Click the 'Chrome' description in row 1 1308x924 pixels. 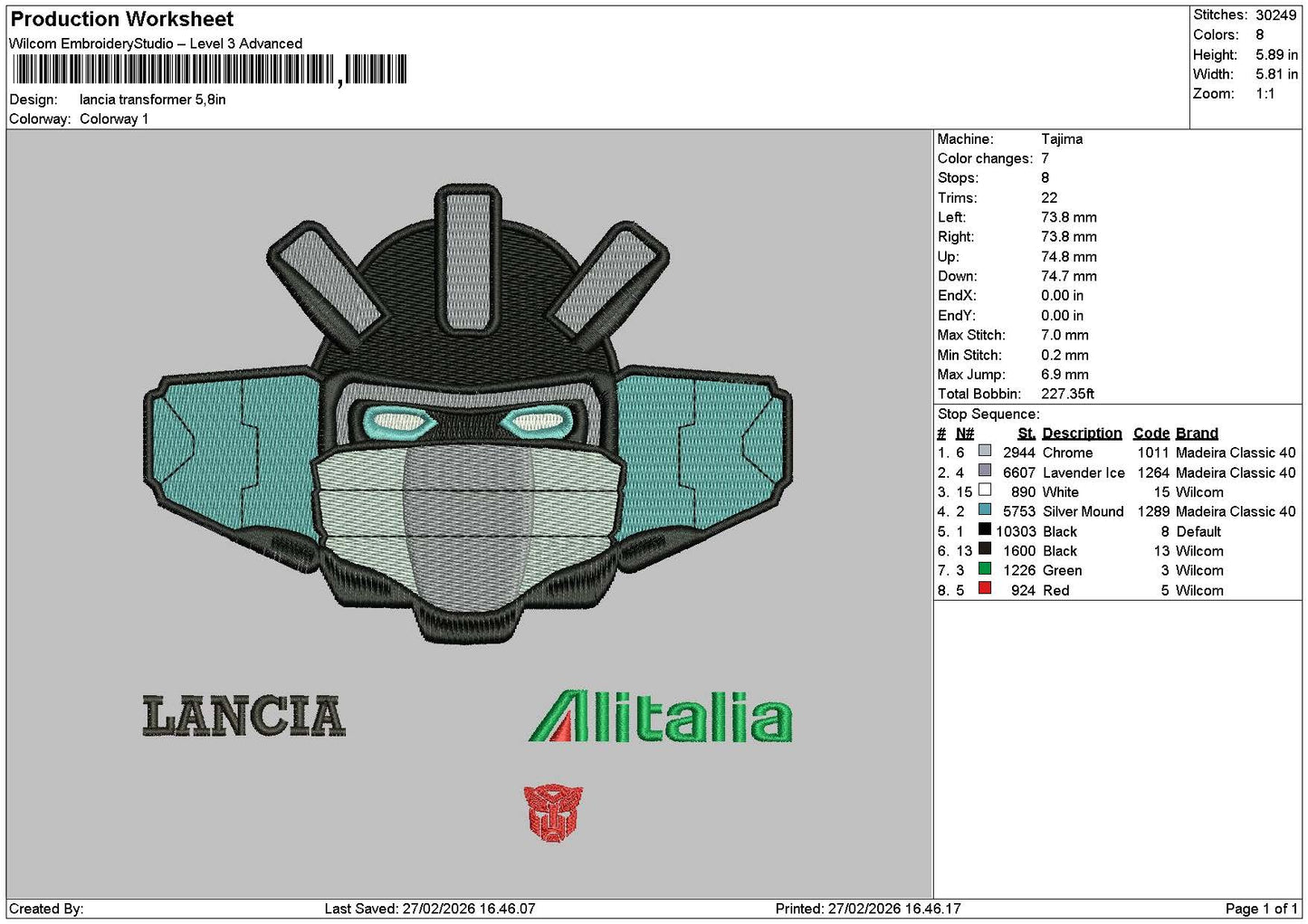[1067, 453]
